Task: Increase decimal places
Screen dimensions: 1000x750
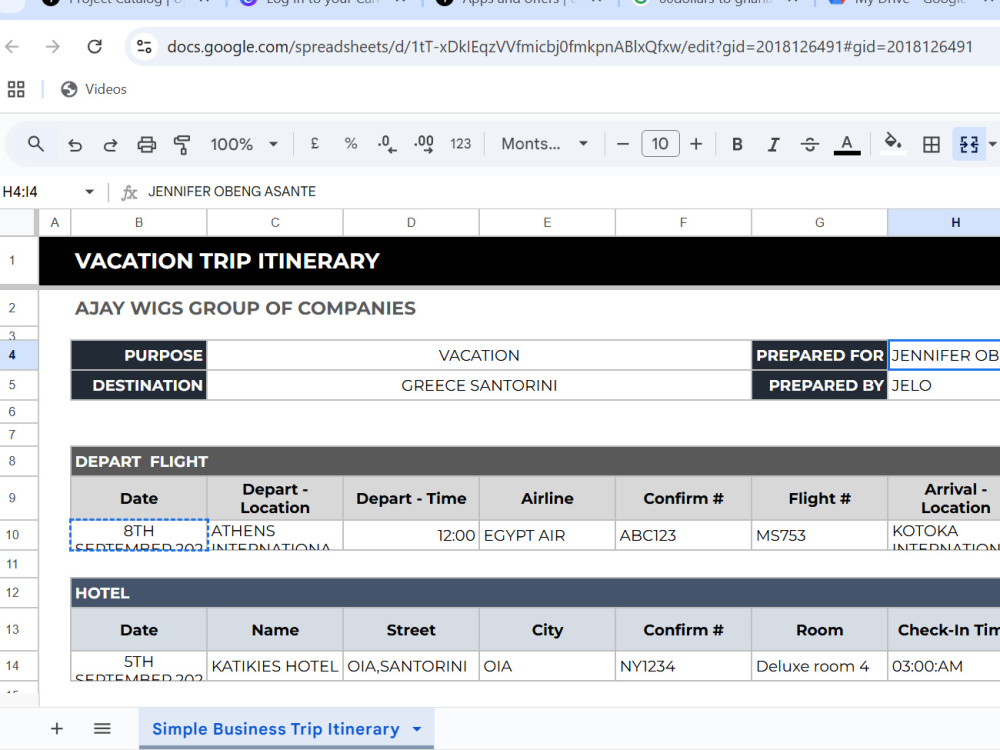Action: coord(424,144)
